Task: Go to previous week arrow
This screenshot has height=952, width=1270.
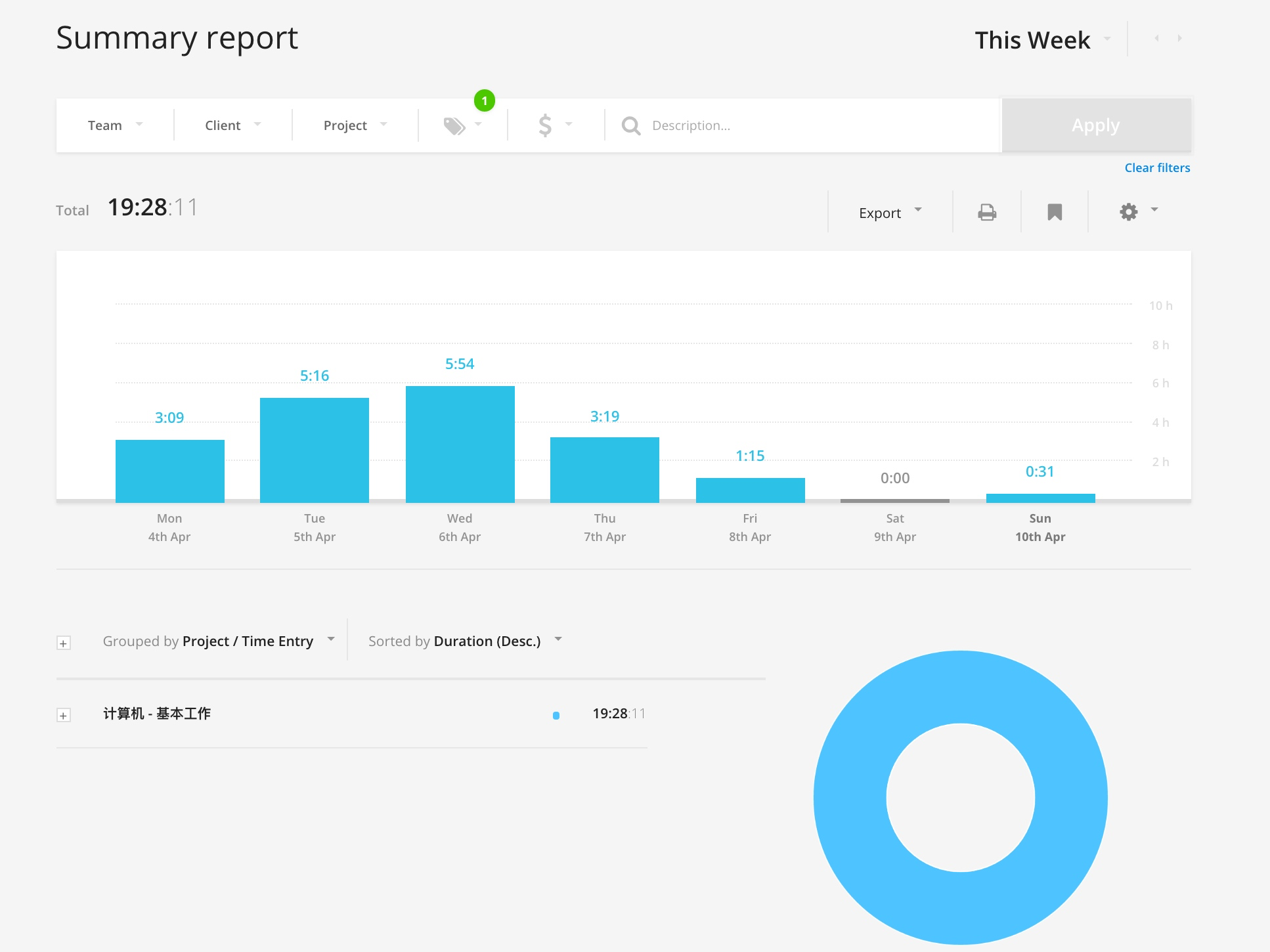Action: click(1156, 39)
